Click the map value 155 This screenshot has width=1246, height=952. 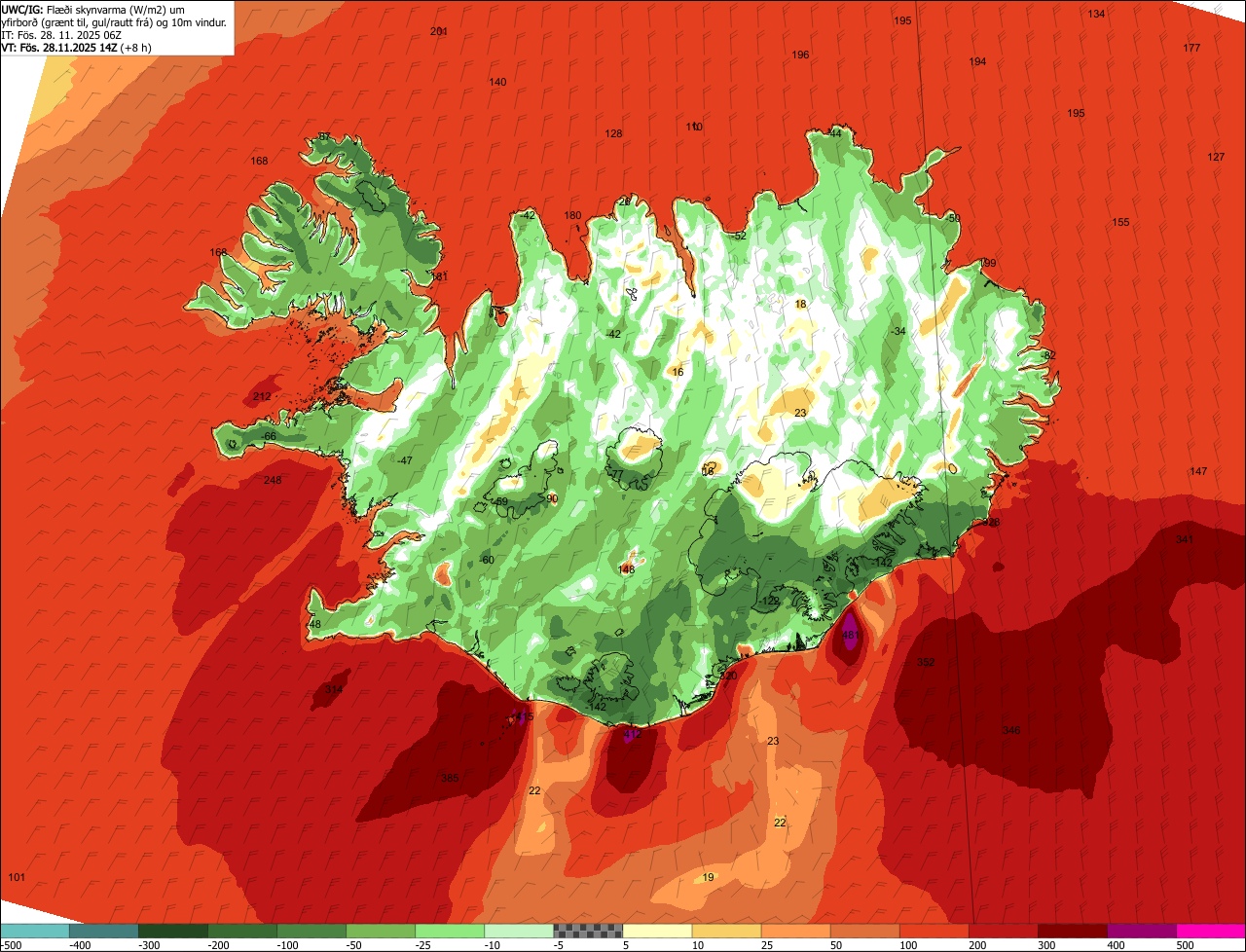pyautogui.click(x=1120, y=222)
